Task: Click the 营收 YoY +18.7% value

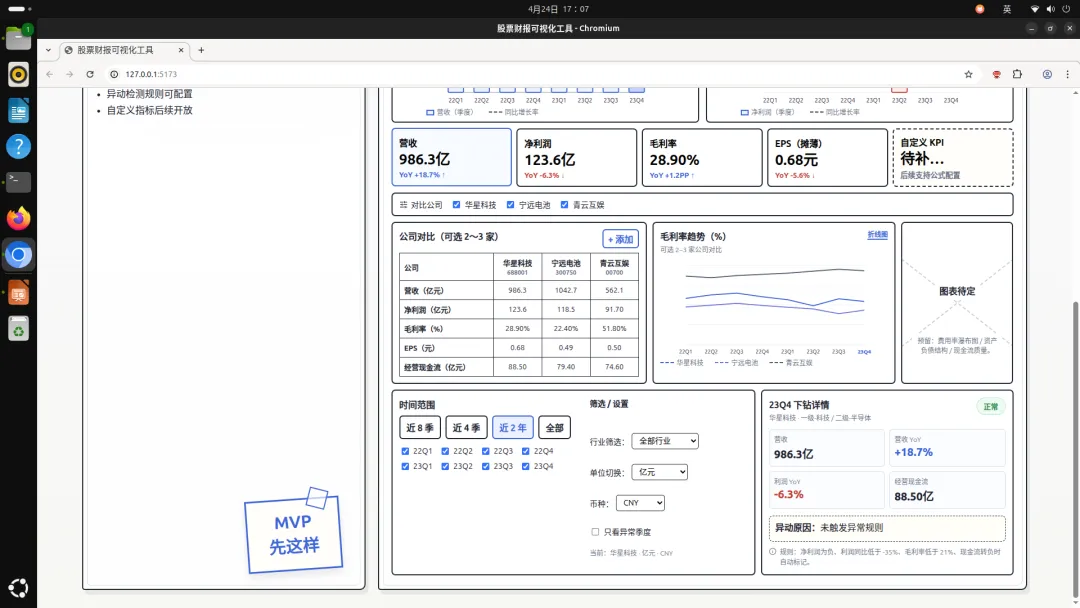Action: tap(913, 452)
